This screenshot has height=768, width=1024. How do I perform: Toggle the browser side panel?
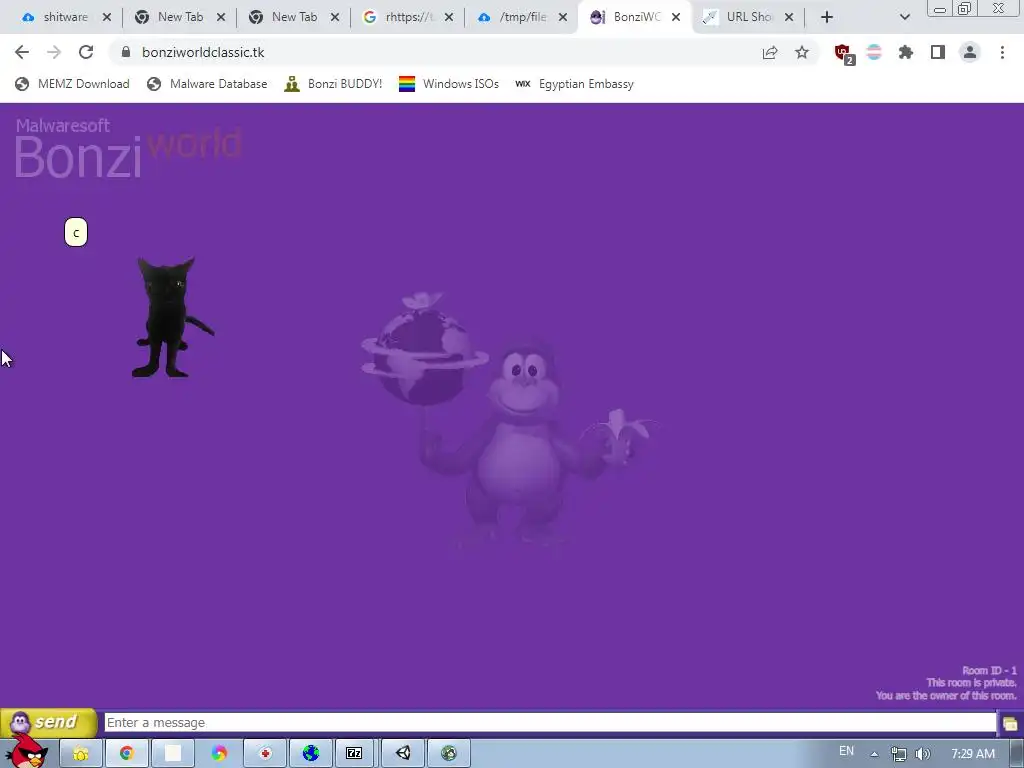click(938, 52)
